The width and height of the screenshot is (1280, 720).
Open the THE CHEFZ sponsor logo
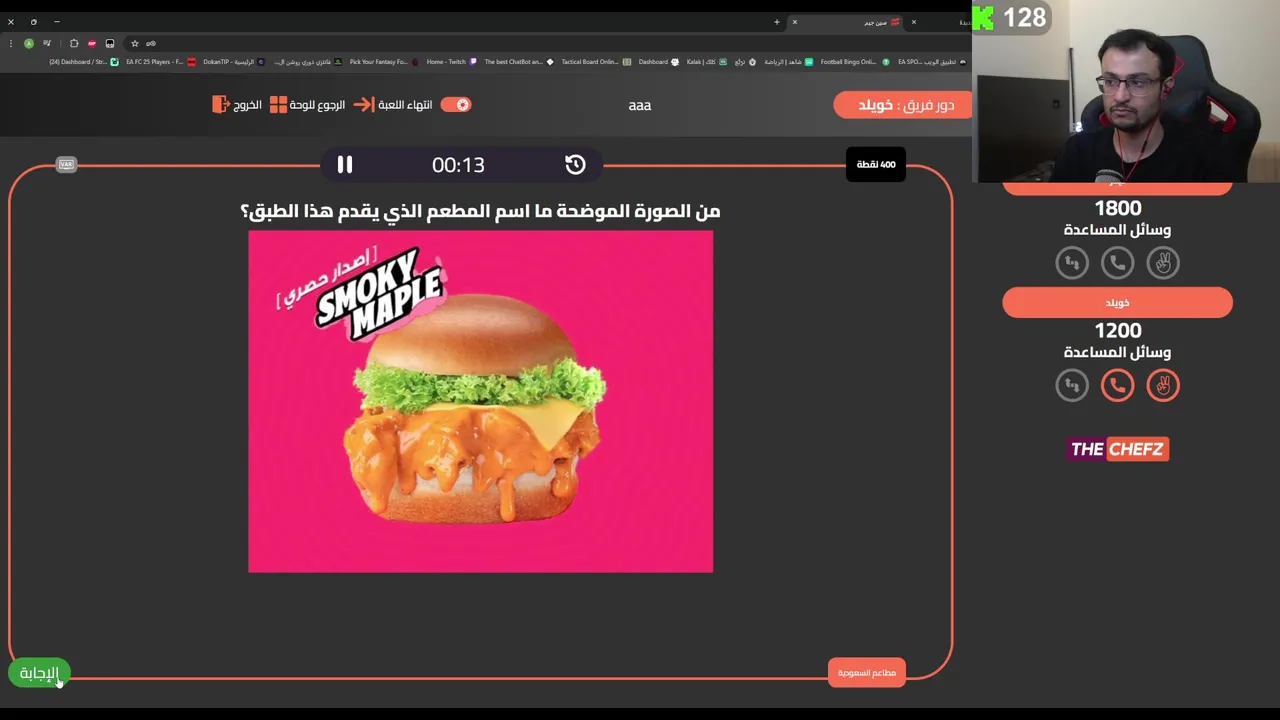point(1117,449)
